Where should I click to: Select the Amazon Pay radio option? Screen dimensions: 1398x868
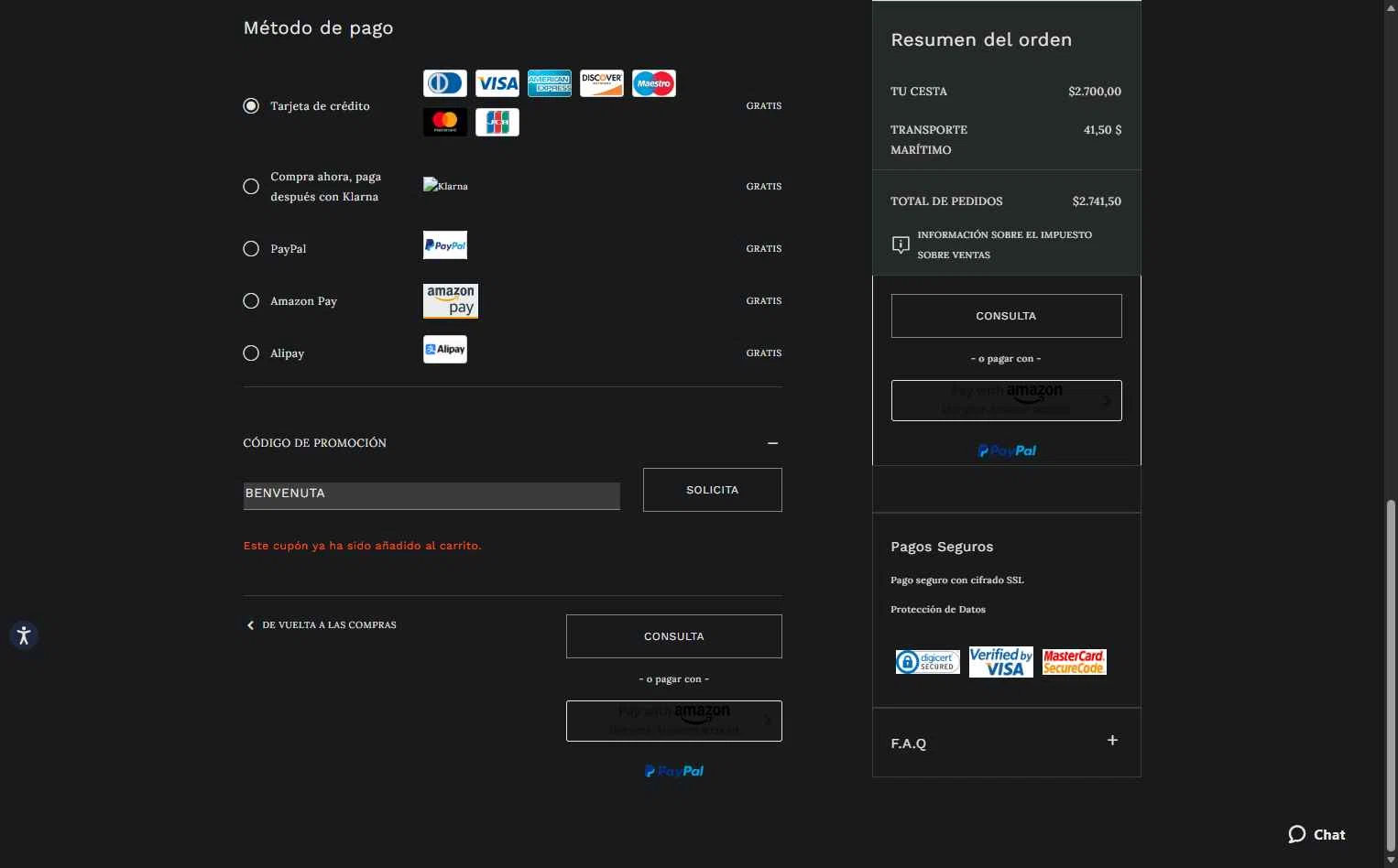251,301
